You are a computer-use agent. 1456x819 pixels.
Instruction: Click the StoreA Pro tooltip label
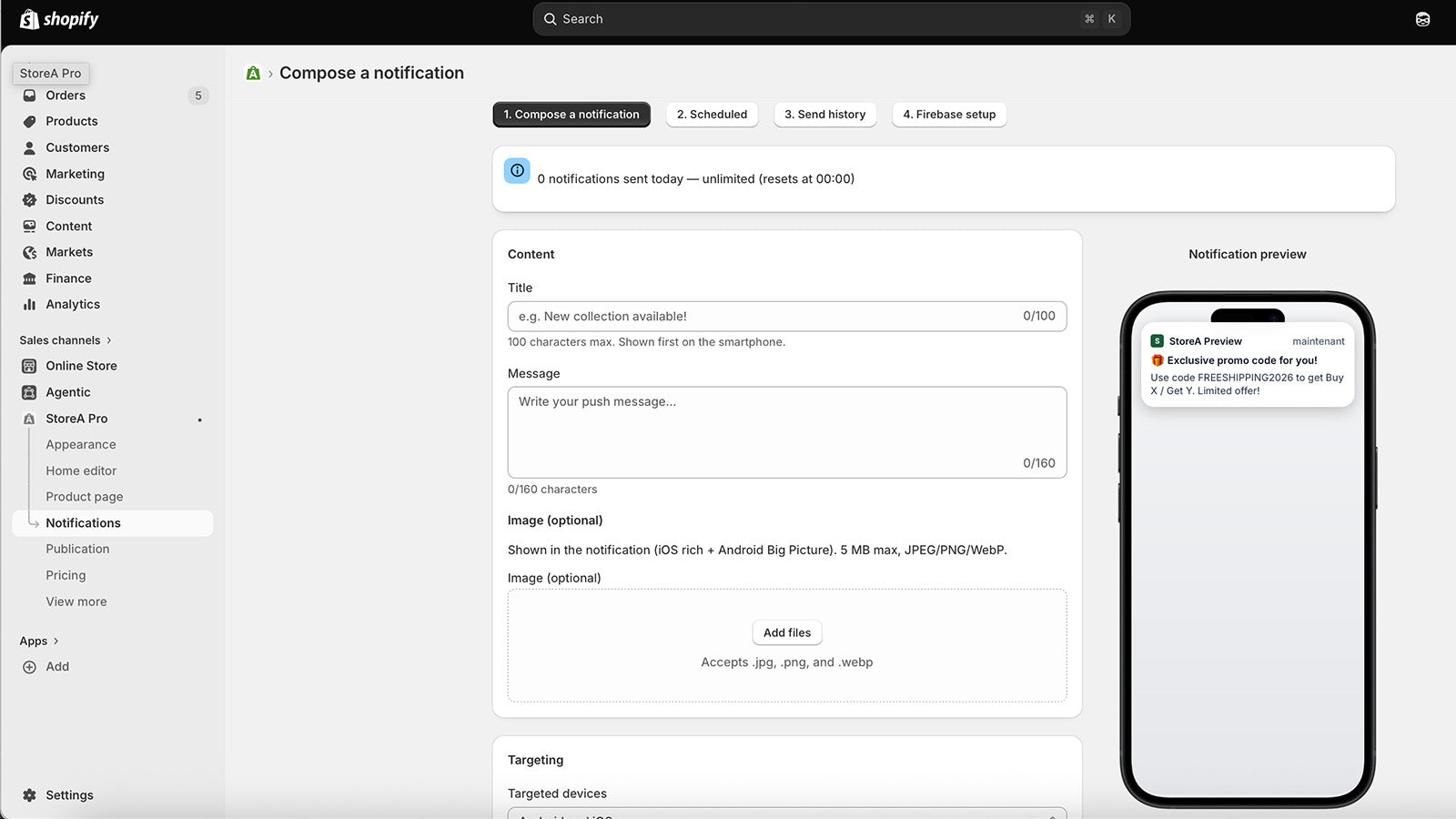[x=51, y=74]
